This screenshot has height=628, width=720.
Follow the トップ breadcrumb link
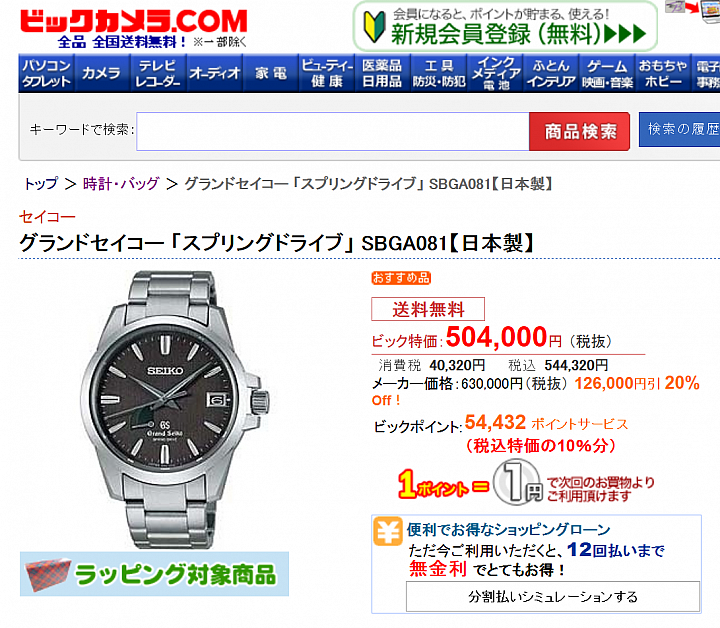[41, 184]
